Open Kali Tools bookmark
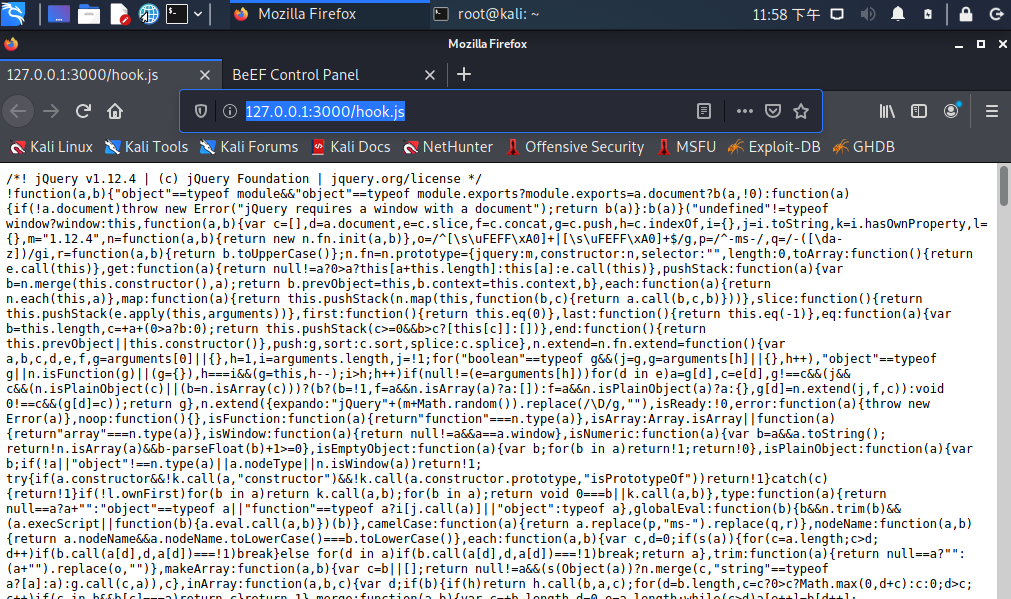 click(x=146, y=147)
